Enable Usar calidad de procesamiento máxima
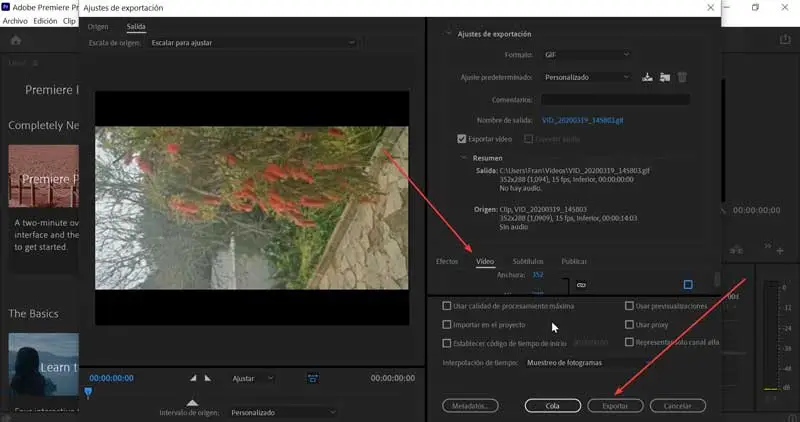 point(447,306)
